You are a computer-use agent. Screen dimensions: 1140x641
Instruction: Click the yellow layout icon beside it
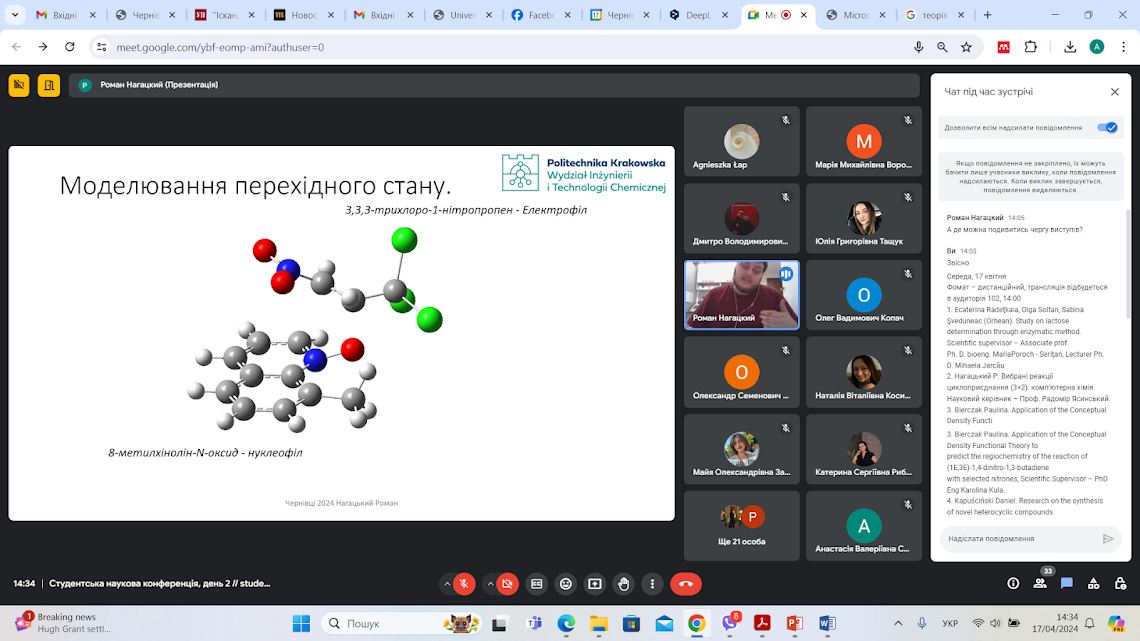(49, 85)
